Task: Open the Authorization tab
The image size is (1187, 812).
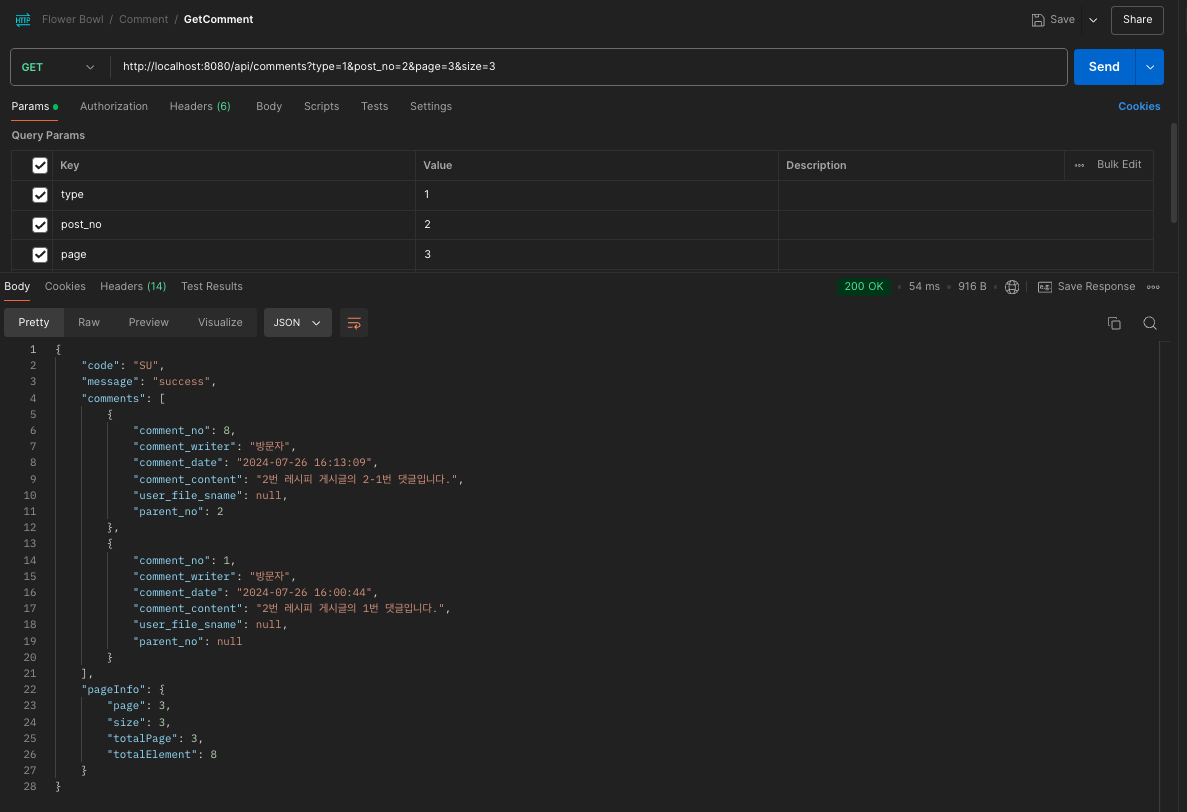Action: click(x=114, y=107)
